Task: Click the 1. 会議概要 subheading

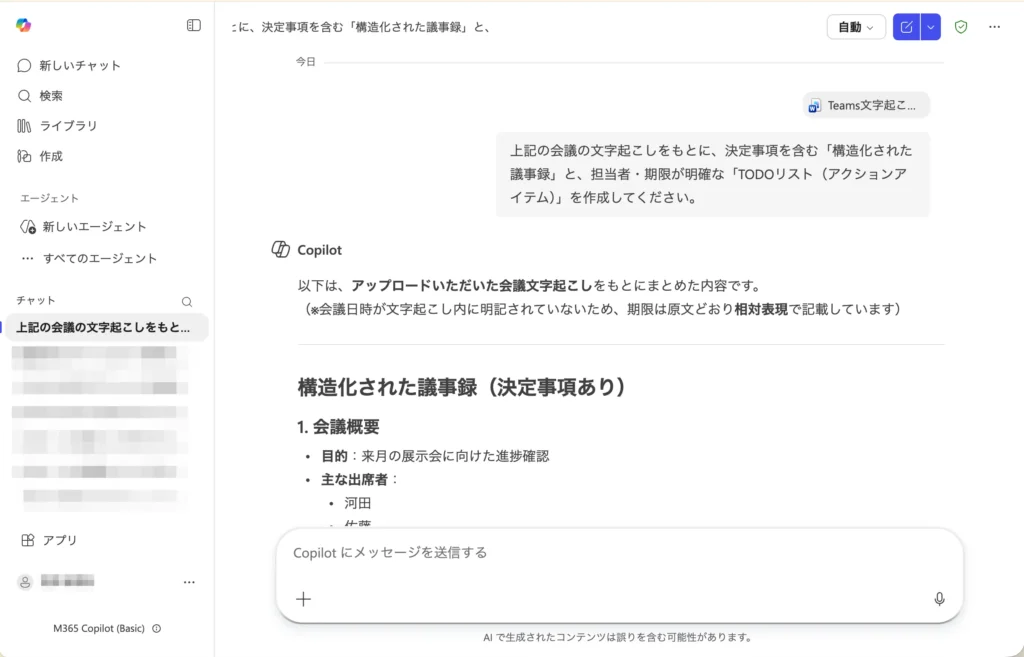Action: [x=338, y=427]
